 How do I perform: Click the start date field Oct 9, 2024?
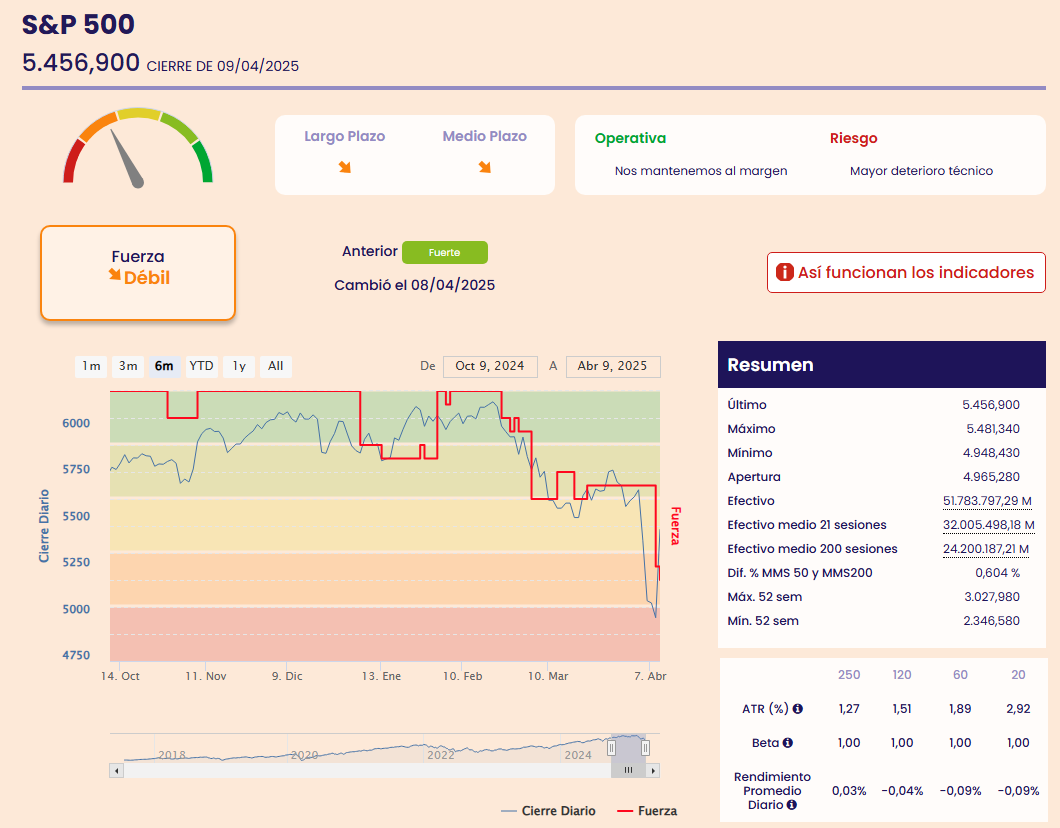pos(490,366)
